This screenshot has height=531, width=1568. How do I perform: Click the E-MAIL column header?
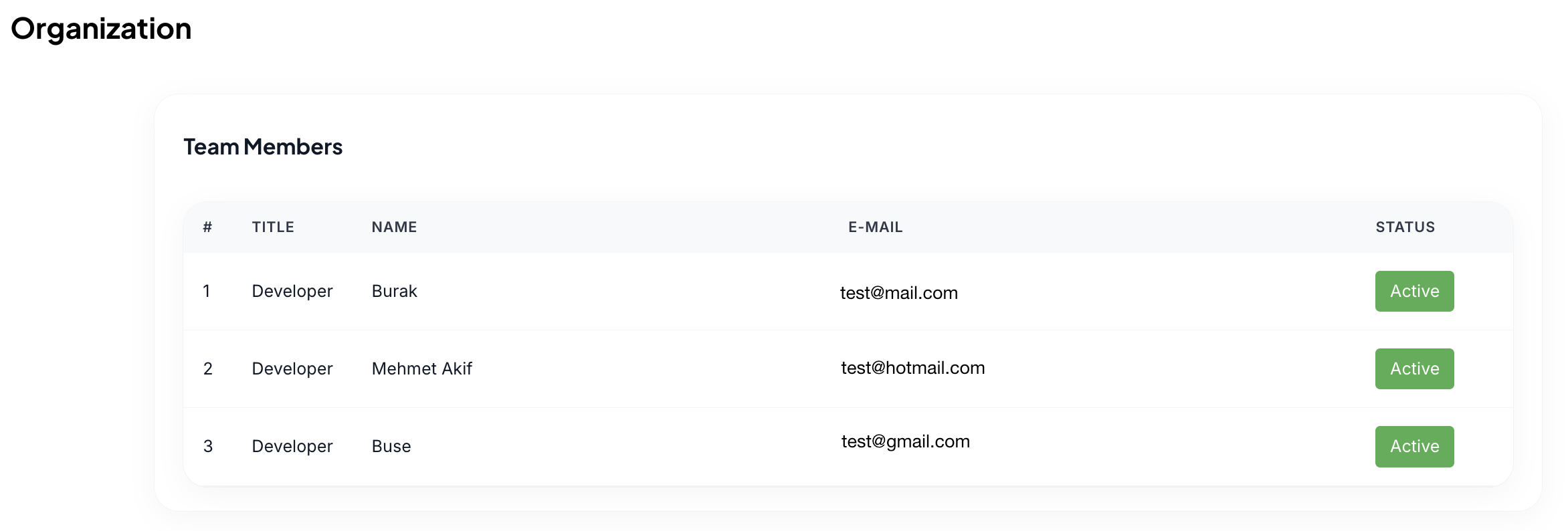coord(875,227)
